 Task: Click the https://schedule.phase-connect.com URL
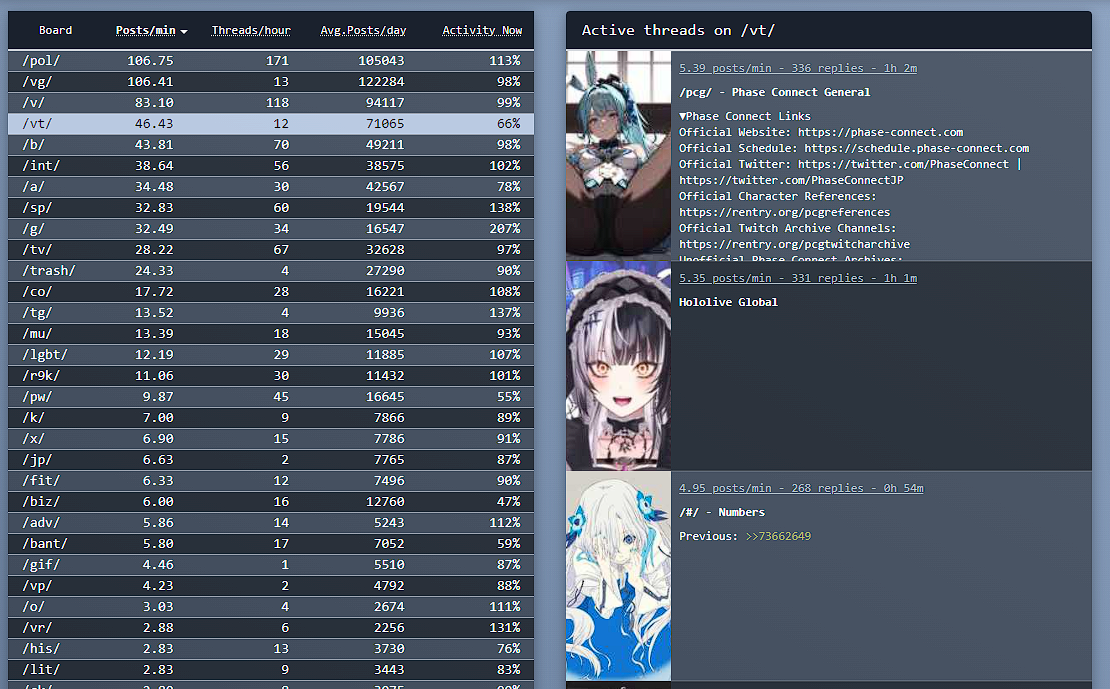pyautogui.click(x=917, y=148)
